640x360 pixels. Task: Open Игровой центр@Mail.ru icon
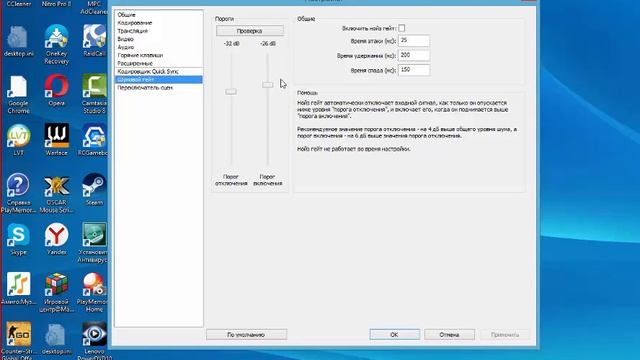56,293
